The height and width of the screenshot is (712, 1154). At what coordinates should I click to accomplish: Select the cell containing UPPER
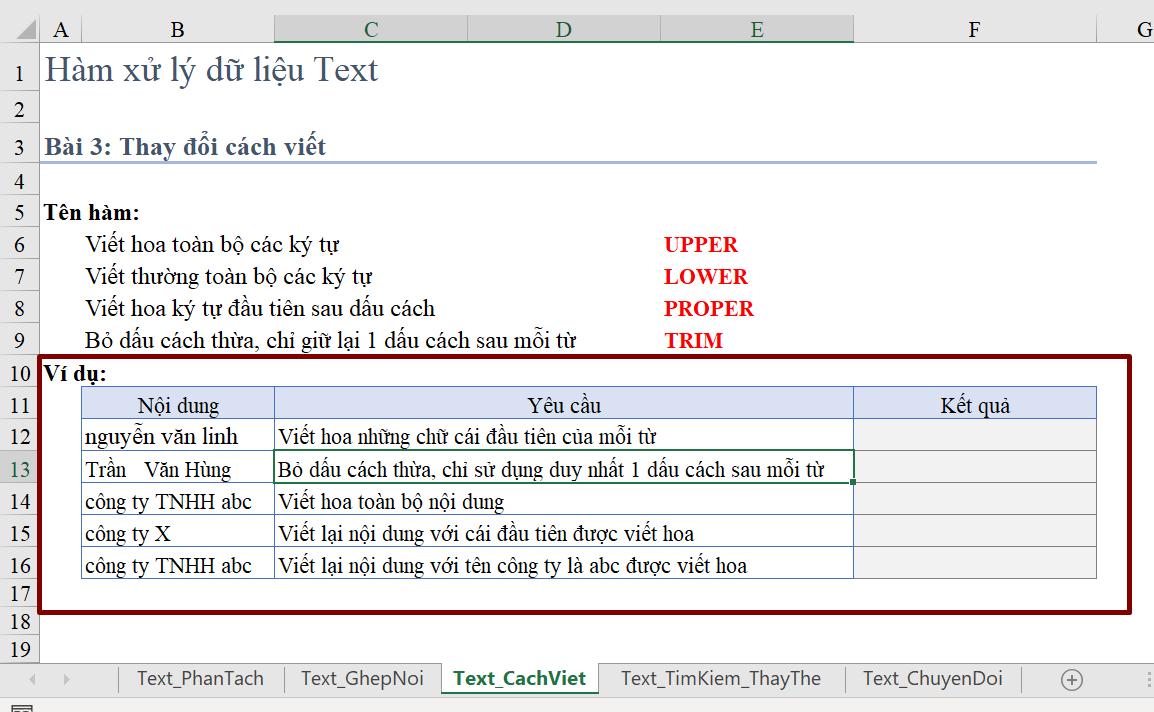(700, 244)
